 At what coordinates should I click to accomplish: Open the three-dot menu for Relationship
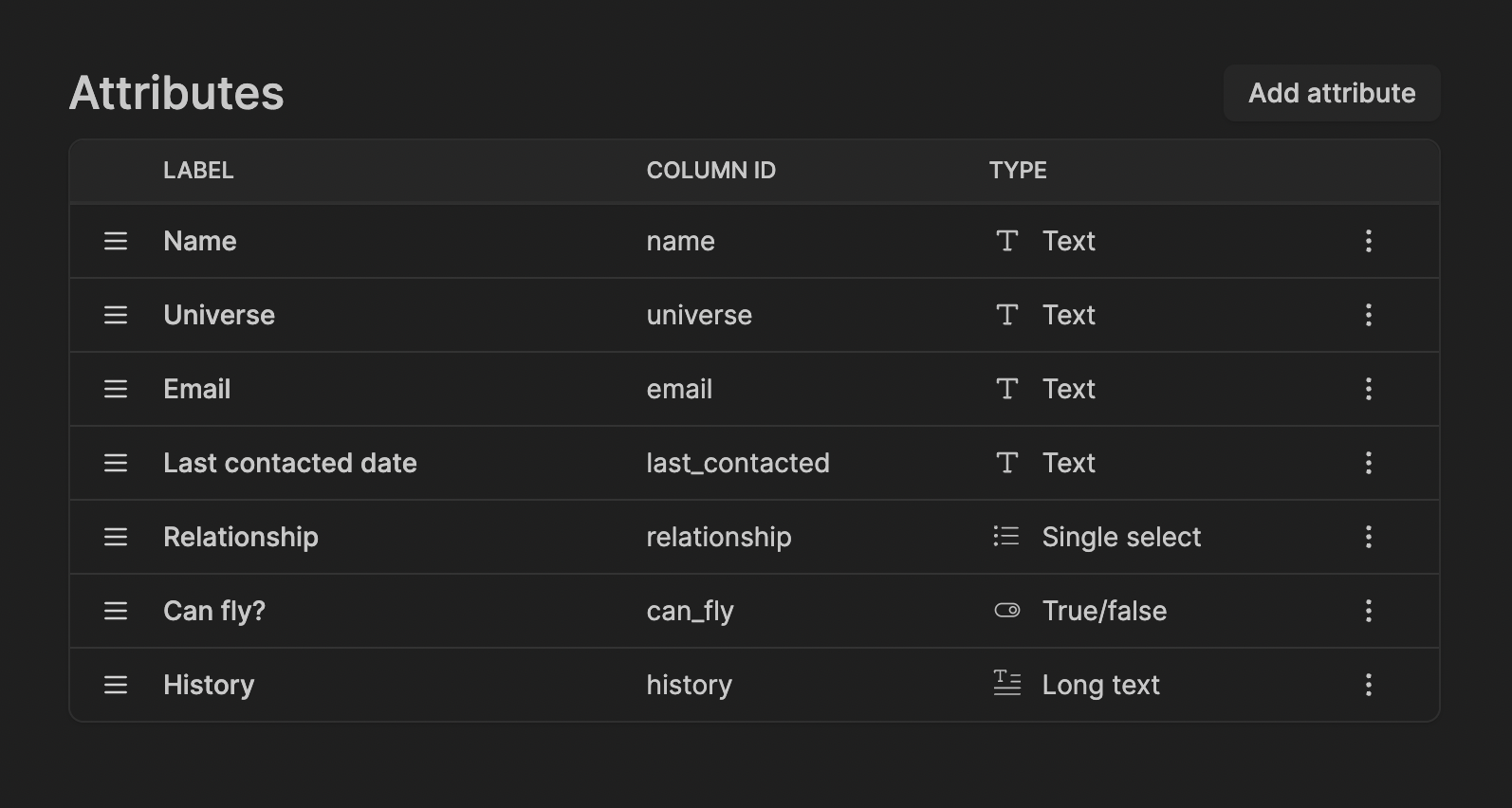(1369, 537)
